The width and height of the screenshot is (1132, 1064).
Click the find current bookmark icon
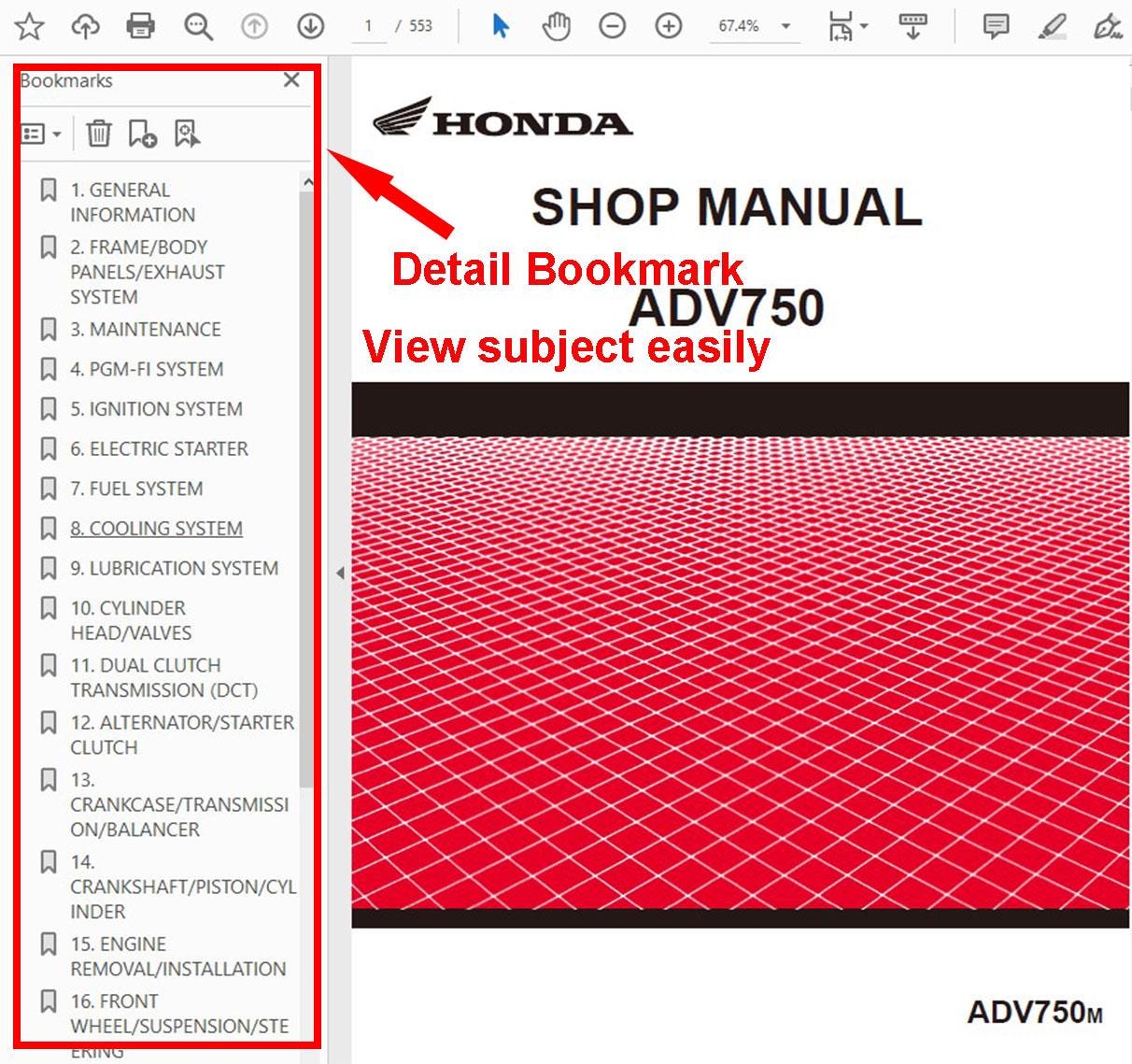[187, 134]
